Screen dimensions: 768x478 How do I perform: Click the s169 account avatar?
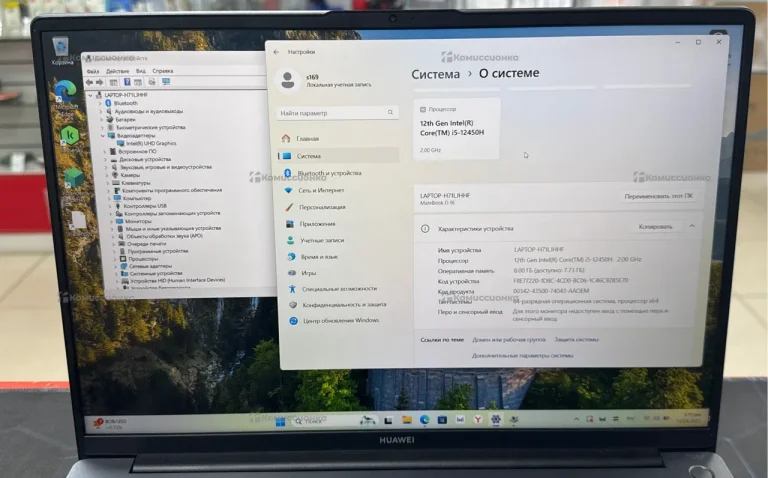point(288,80)
